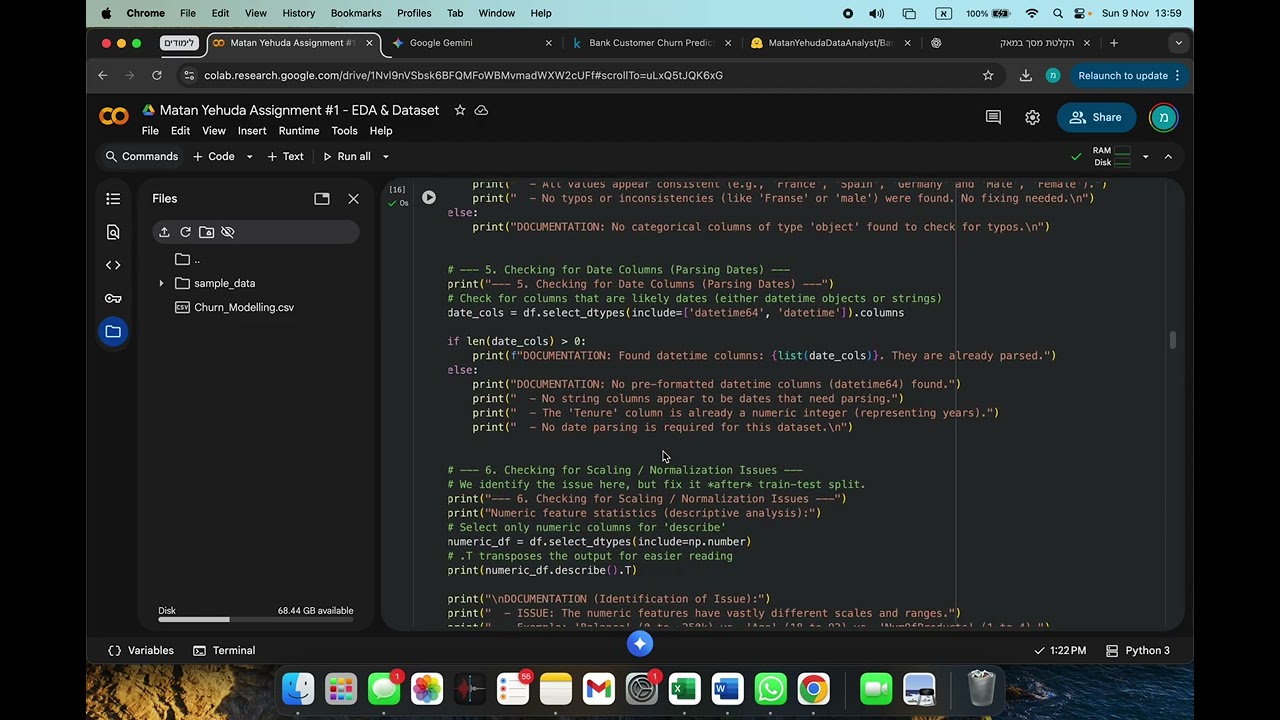Expand the sample_data folder
Viewport: 1280px width, 720px height.
161,283
